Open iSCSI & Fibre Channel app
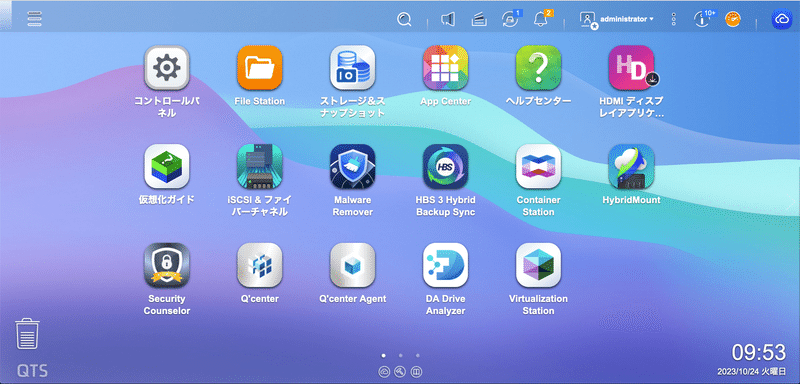This screenshot has width=800, height=384. click(260, 166)
